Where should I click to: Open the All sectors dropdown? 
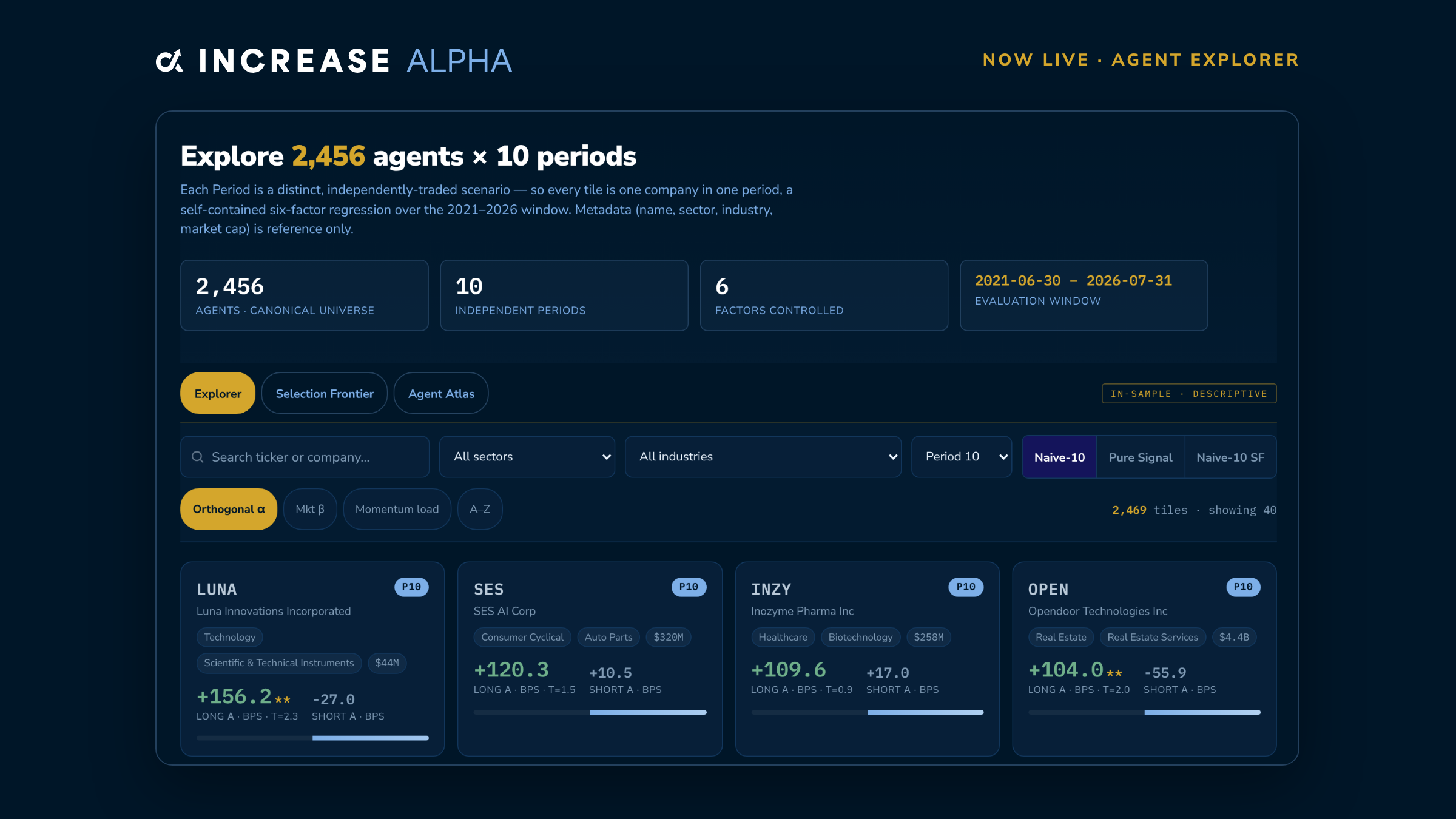pos(527,457)
